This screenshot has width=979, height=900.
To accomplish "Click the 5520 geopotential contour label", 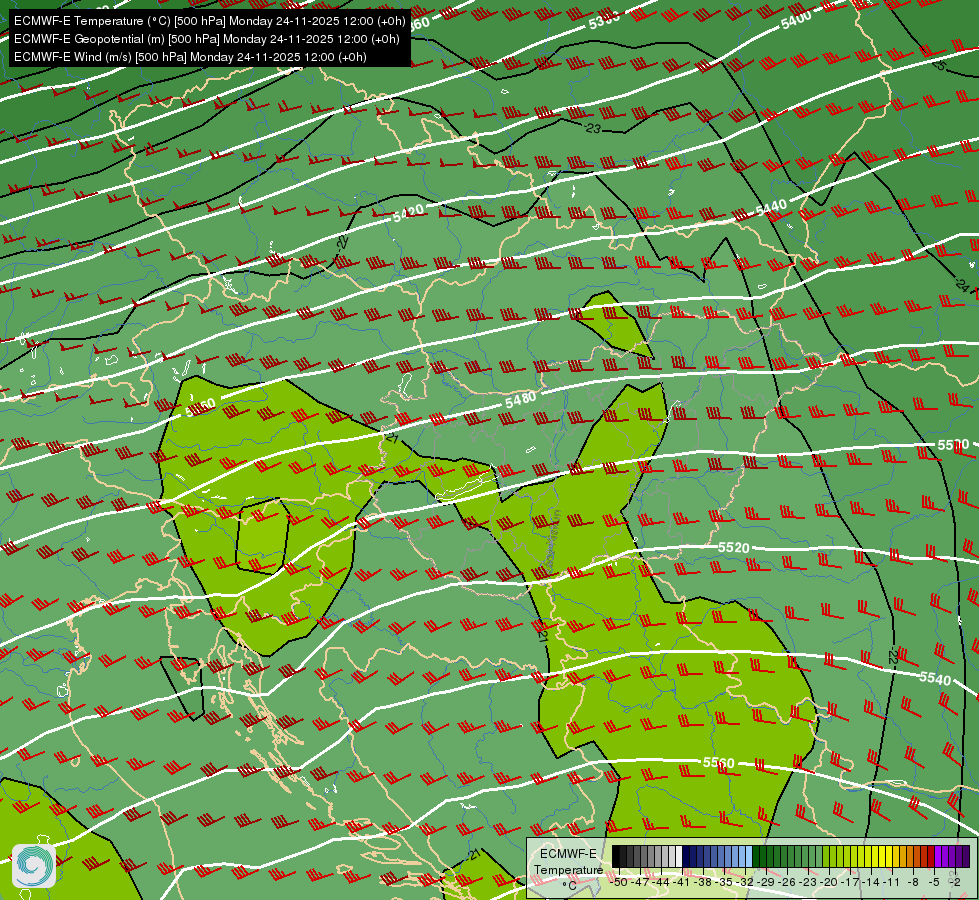I will pyautogui.click(x=734, y=548).
